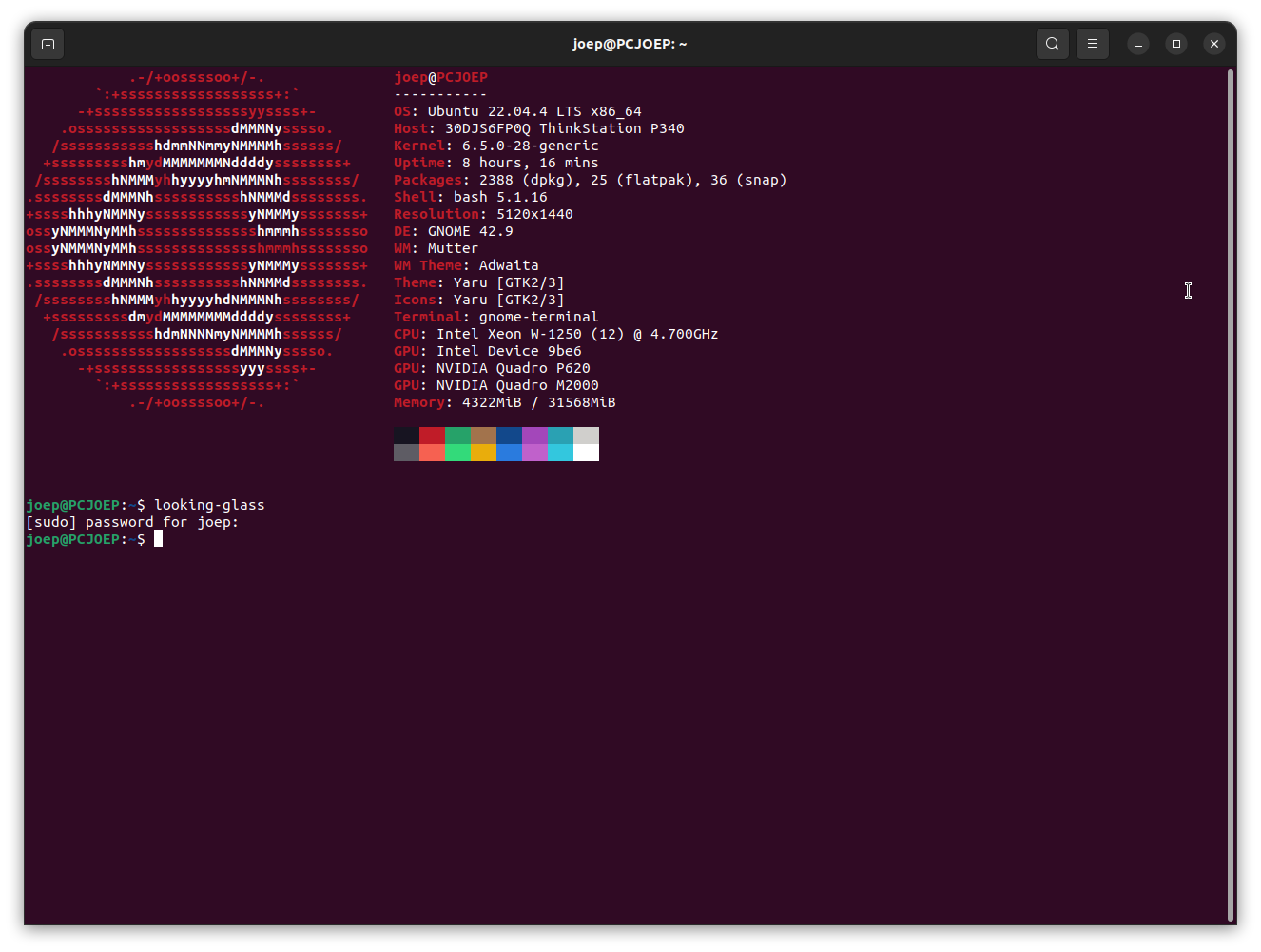
Task: Maximize the terminal window
Action: click(x=1176, y=44)
